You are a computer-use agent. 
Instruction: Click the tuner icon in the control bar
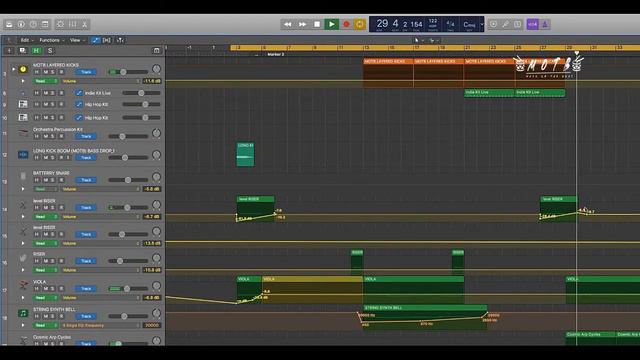pyautogui.click(x=506, y=24)
